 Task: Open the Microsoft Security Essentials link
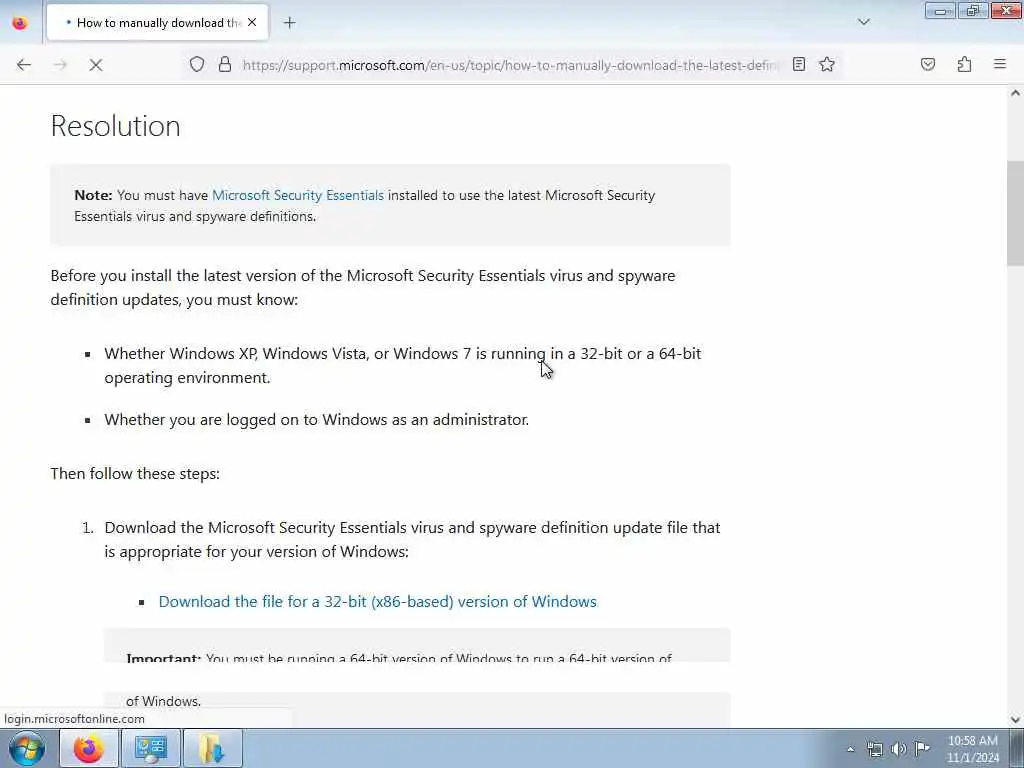click(x=298, y=195)
